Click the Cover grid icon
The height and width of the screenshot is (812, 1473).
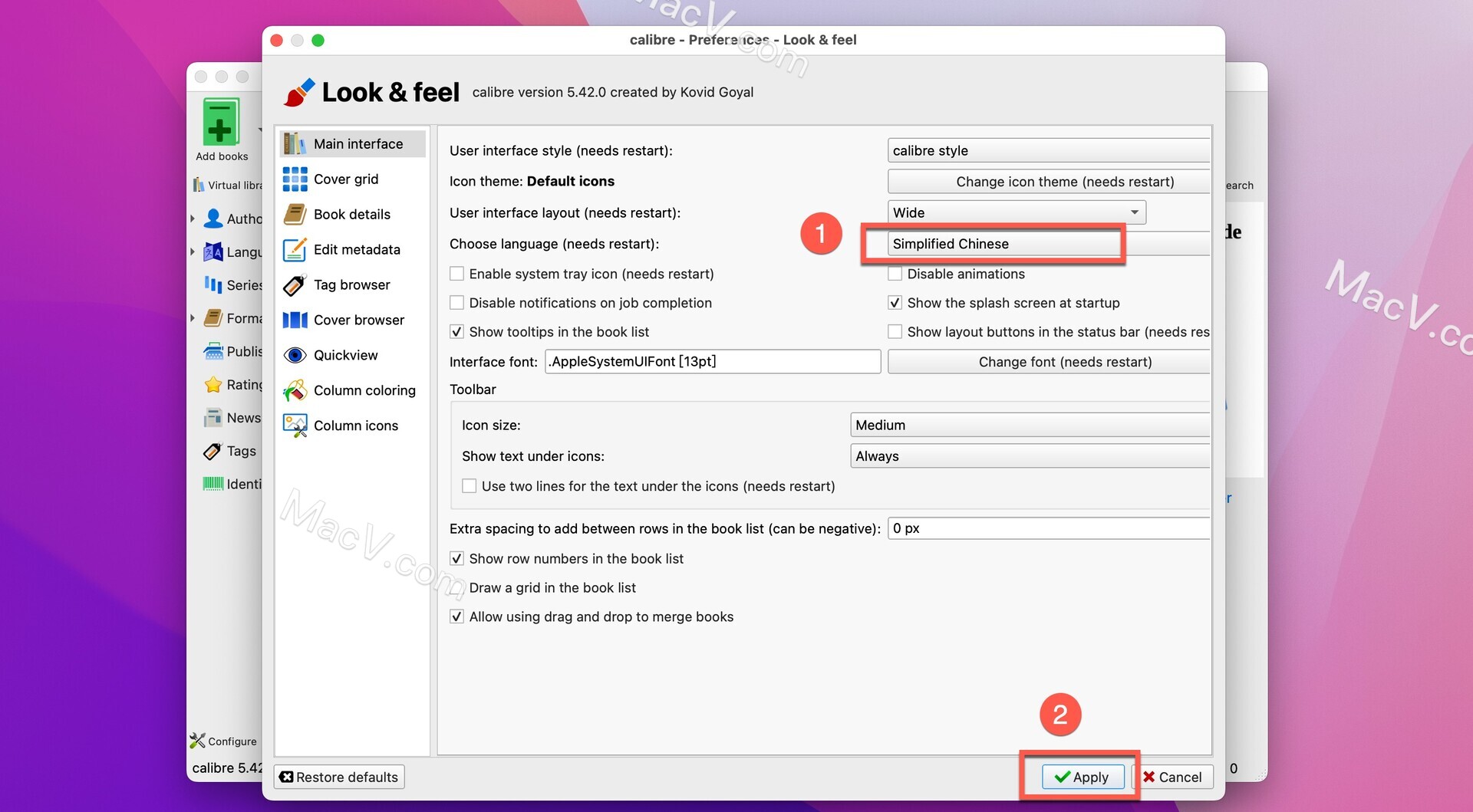point(295,179)
